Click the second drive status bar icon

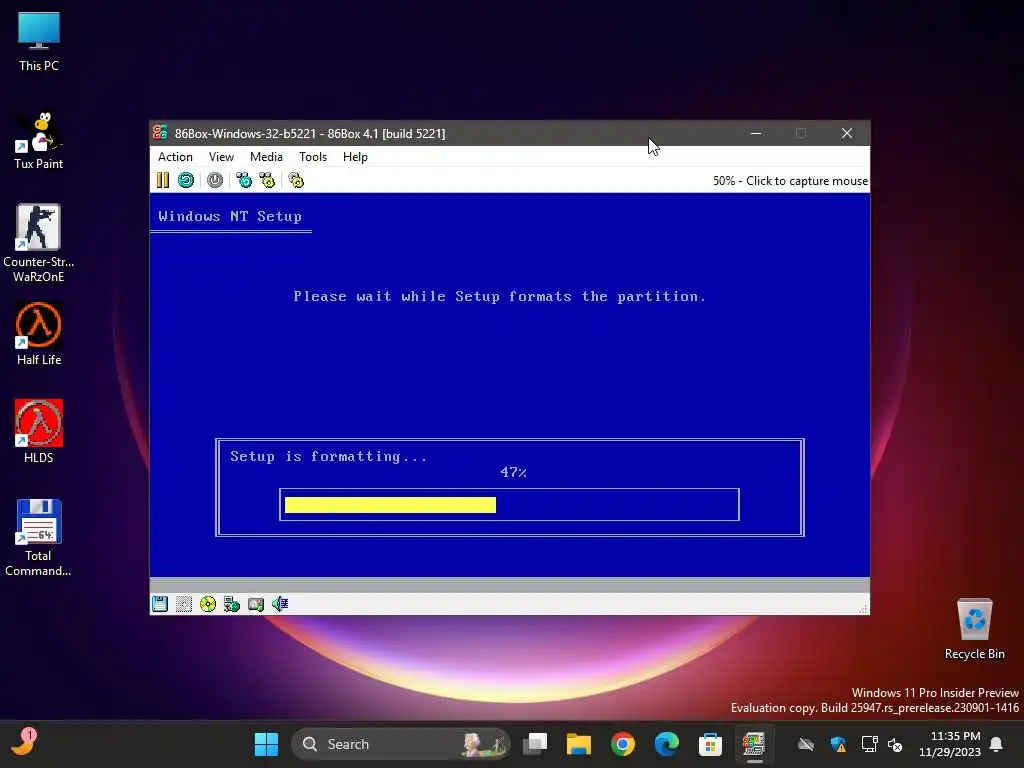click(x=184, y=604)
